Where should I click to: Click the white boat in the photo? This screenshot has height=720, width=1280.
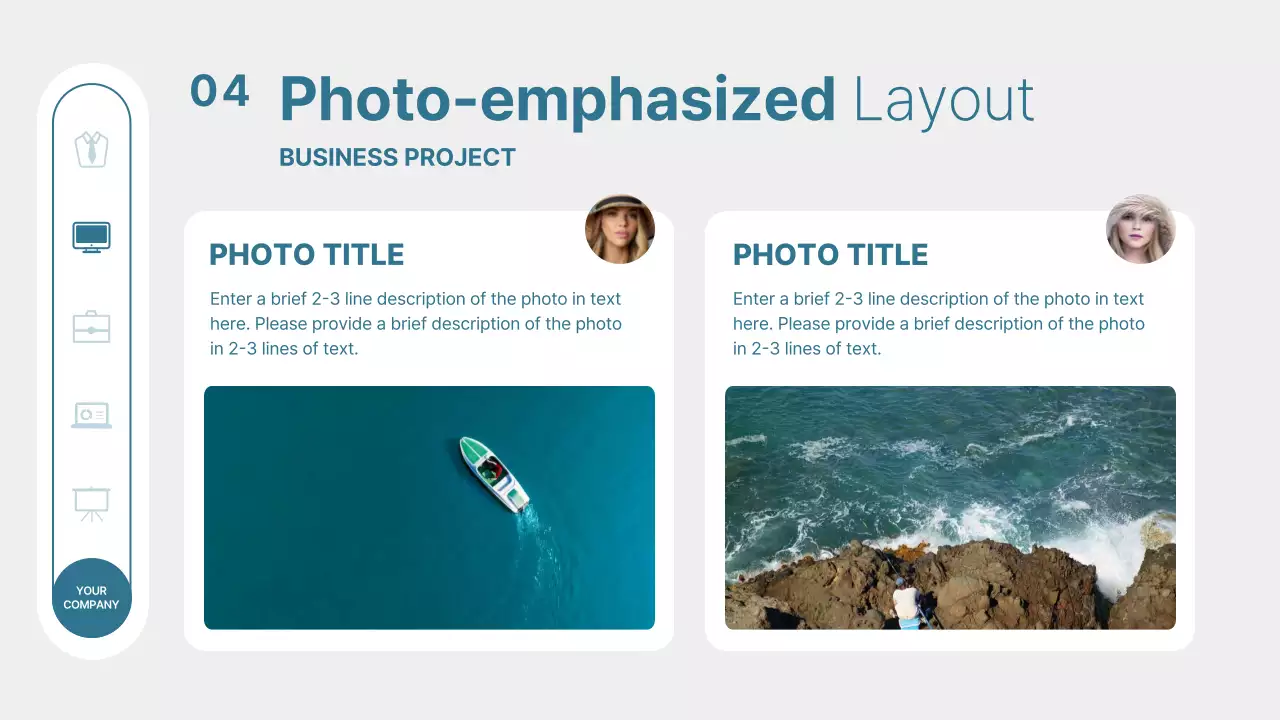tap(494, 474)
